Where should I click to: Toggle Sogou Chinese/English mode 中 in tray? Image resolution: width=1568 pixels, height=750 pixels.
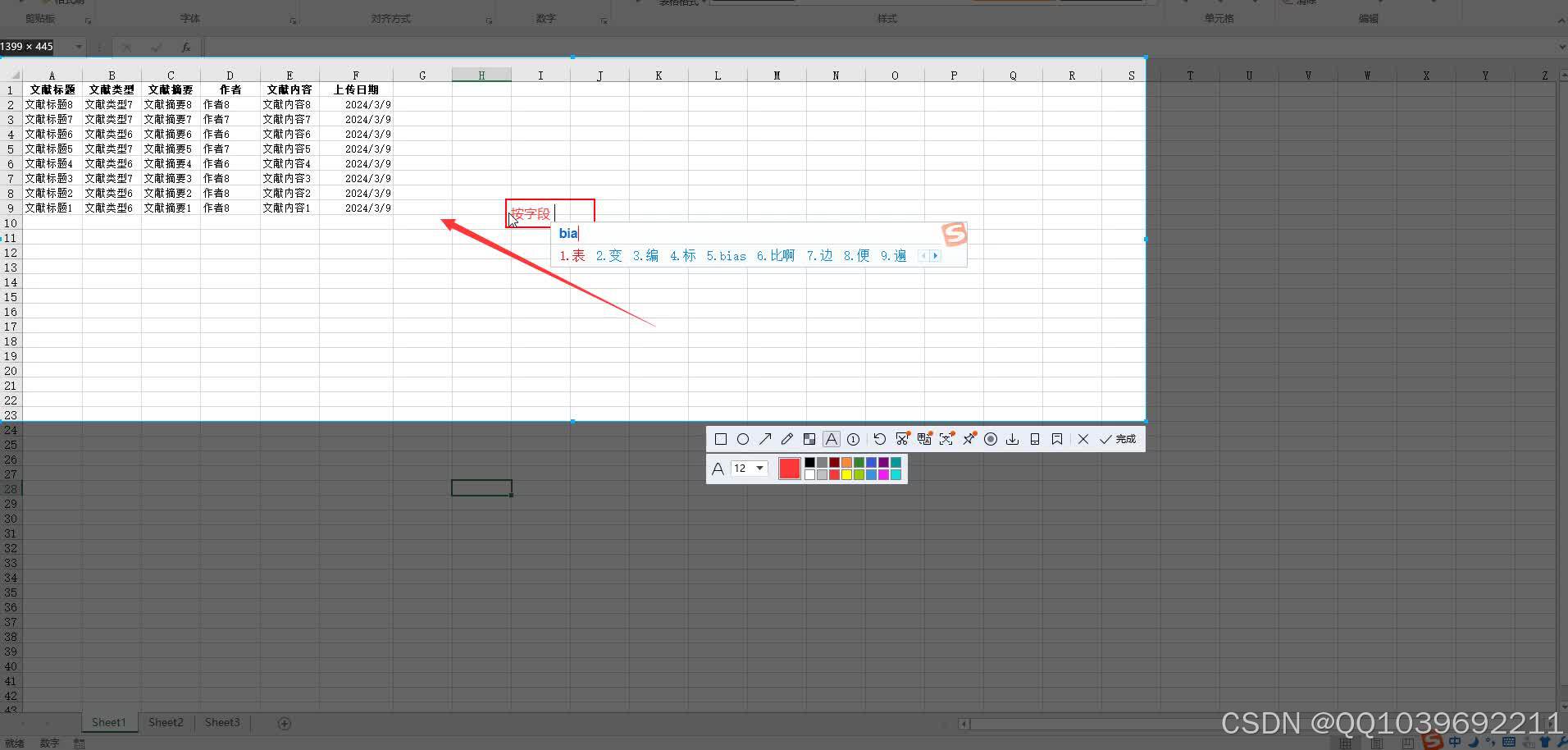click(1455, 742)
